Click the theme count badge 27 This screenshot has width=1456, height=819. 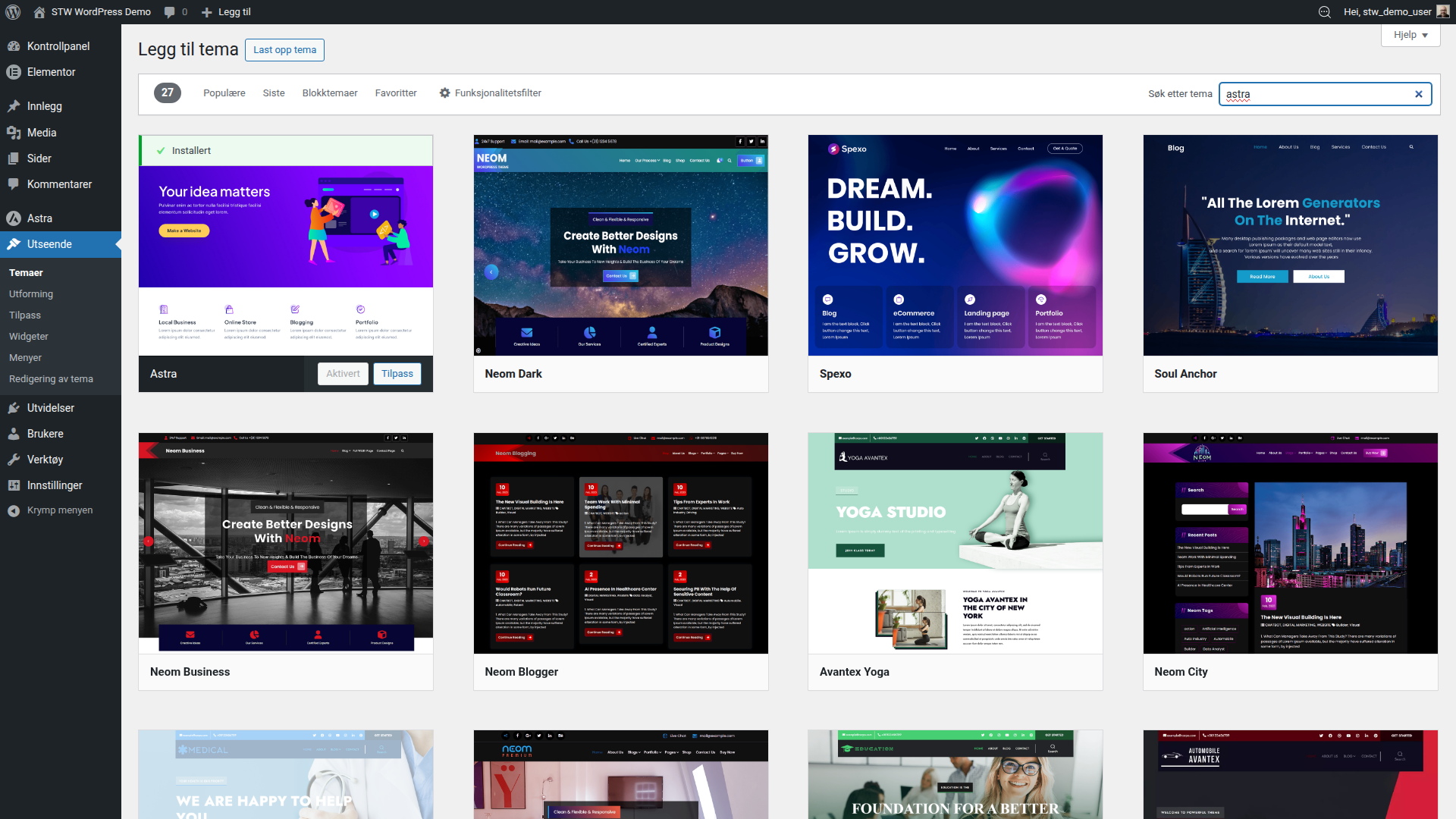click(168, 93)
